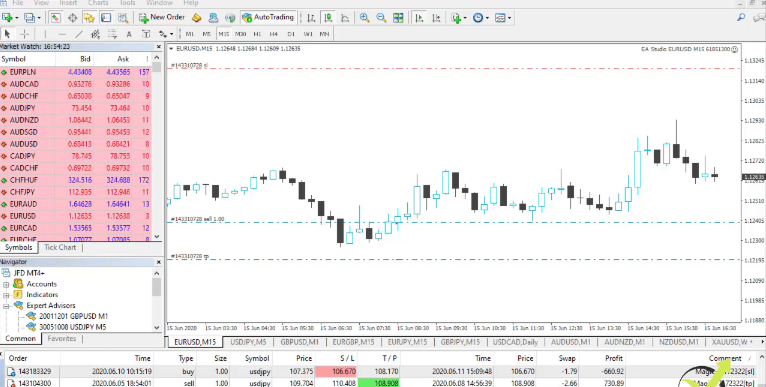The image size is (766, 387).
Task: Sort orders by the Profit column header
Action: click(614, 358)
